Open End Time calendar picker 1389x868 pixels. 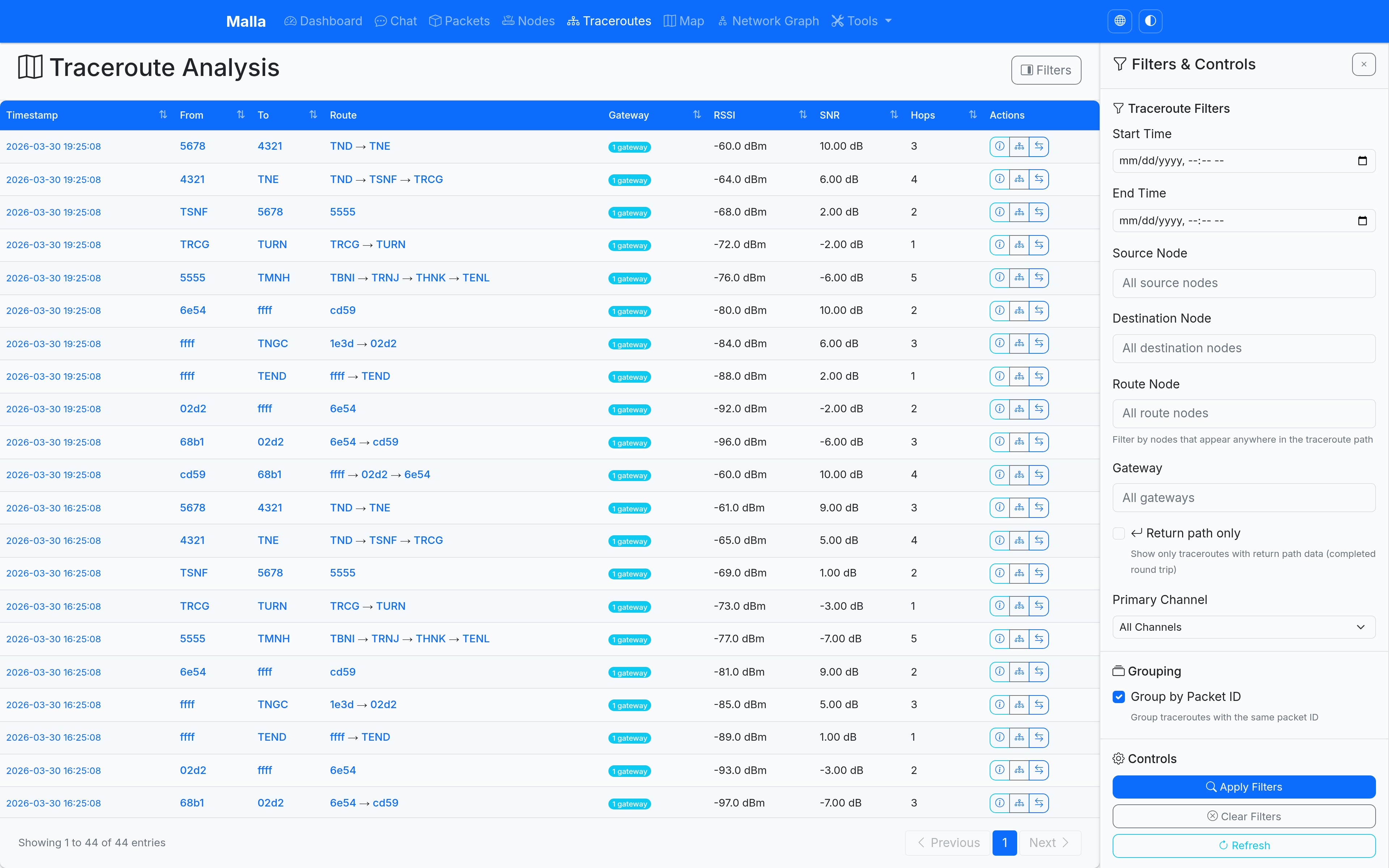coord(1362,221)
